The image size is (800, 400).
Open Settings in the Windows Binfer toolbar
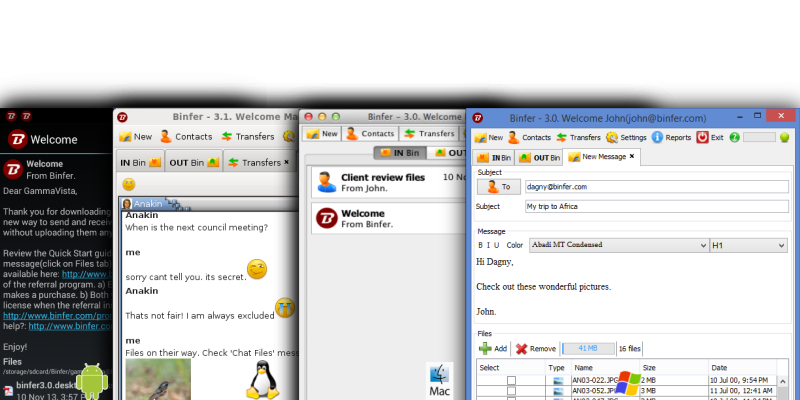pos(626,137)
